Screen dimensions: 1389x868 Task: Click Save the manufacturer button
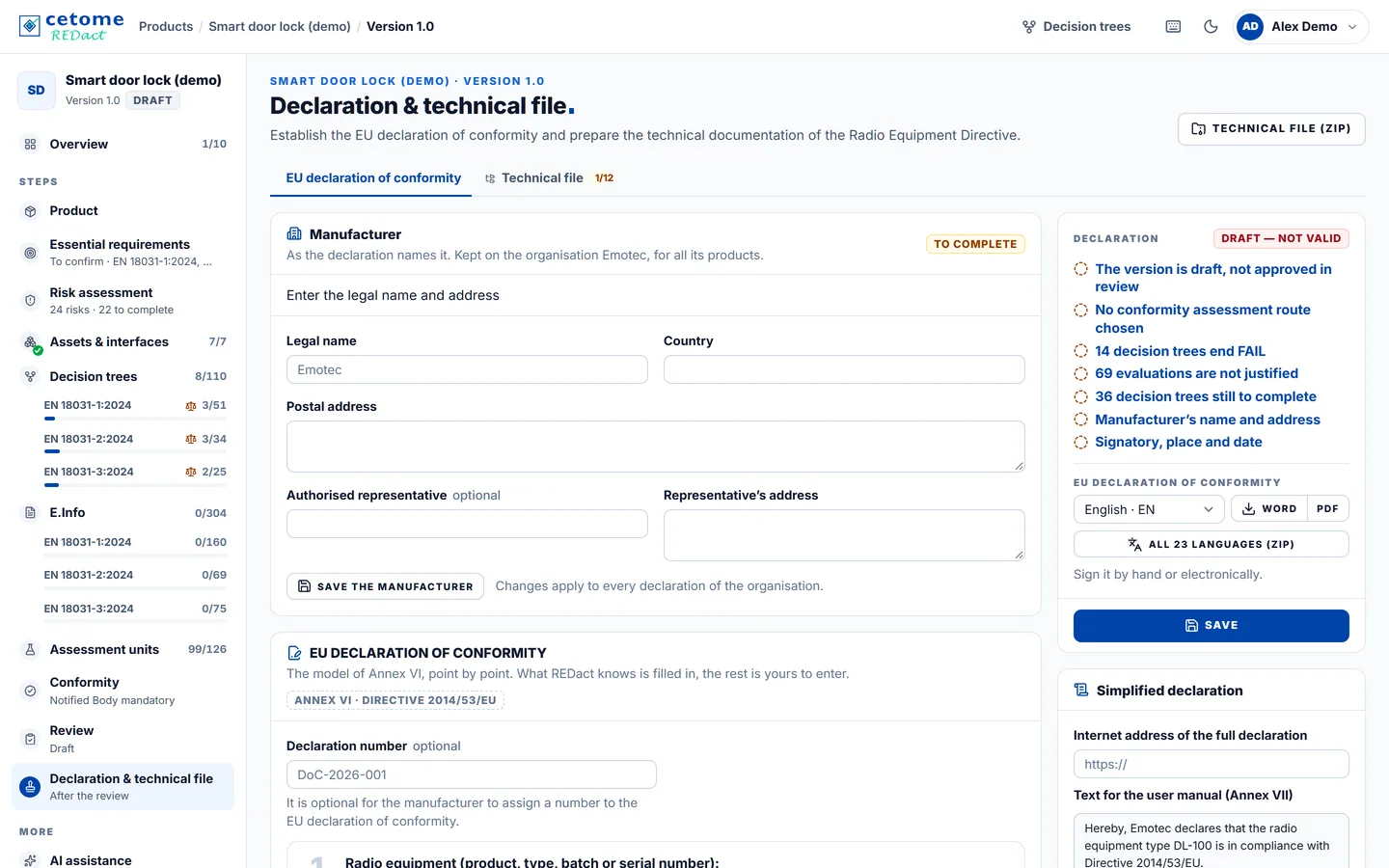point(385,586)
